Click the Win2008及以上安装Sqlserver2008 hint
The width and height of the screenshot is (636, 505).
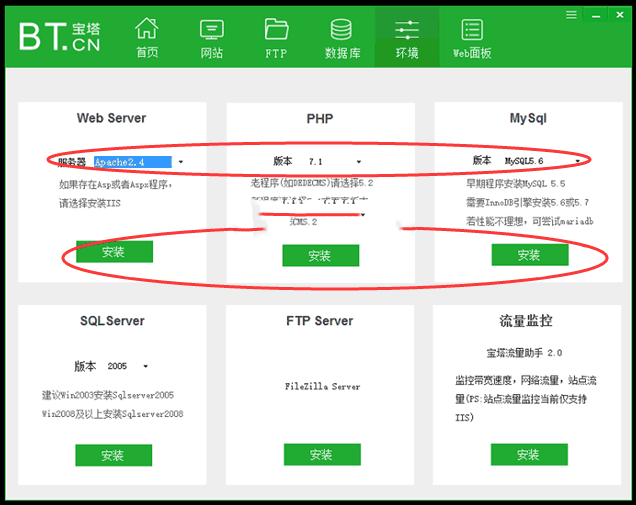[112, 414]
